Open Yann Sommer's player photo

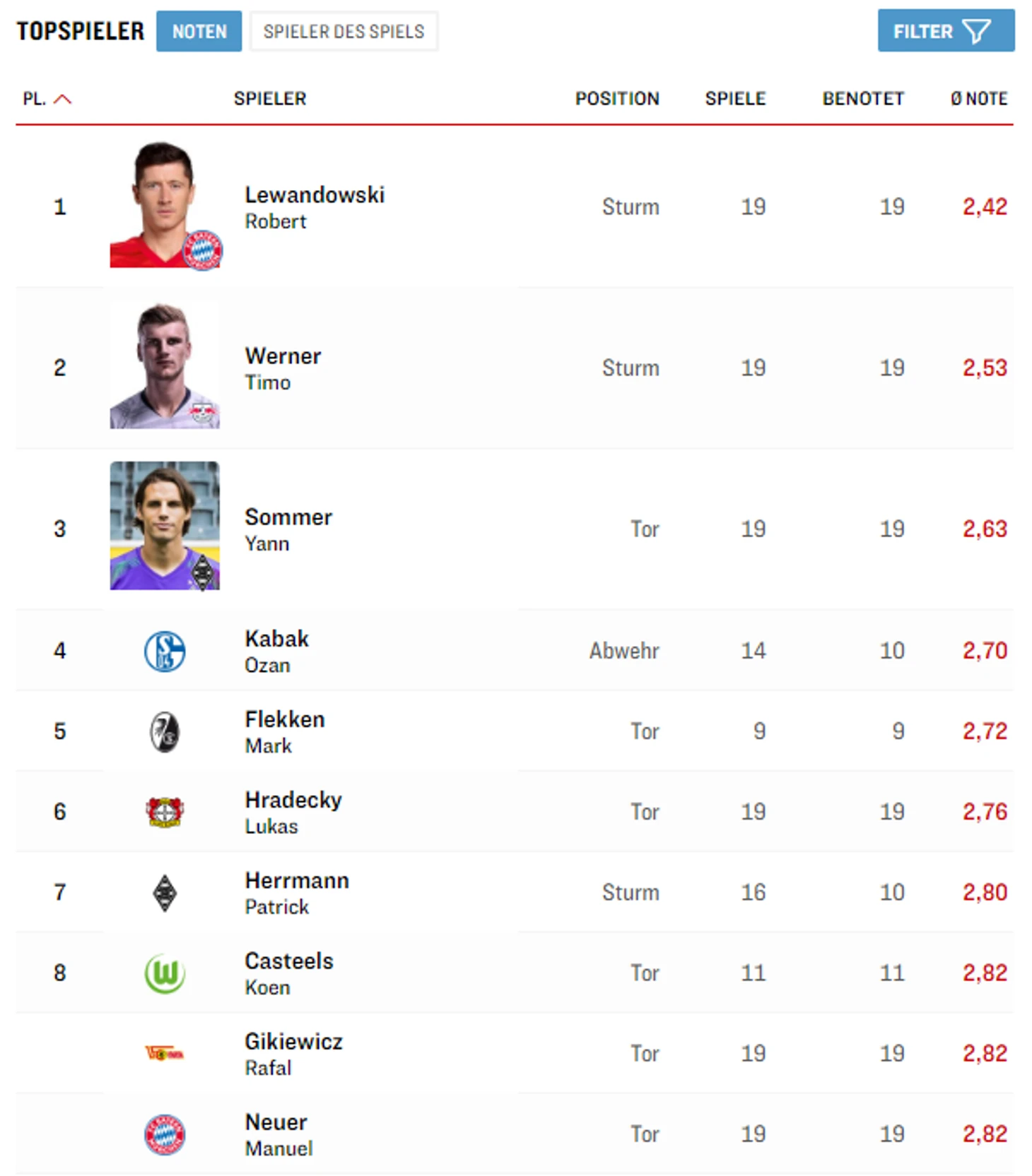(x=165, y=526)
